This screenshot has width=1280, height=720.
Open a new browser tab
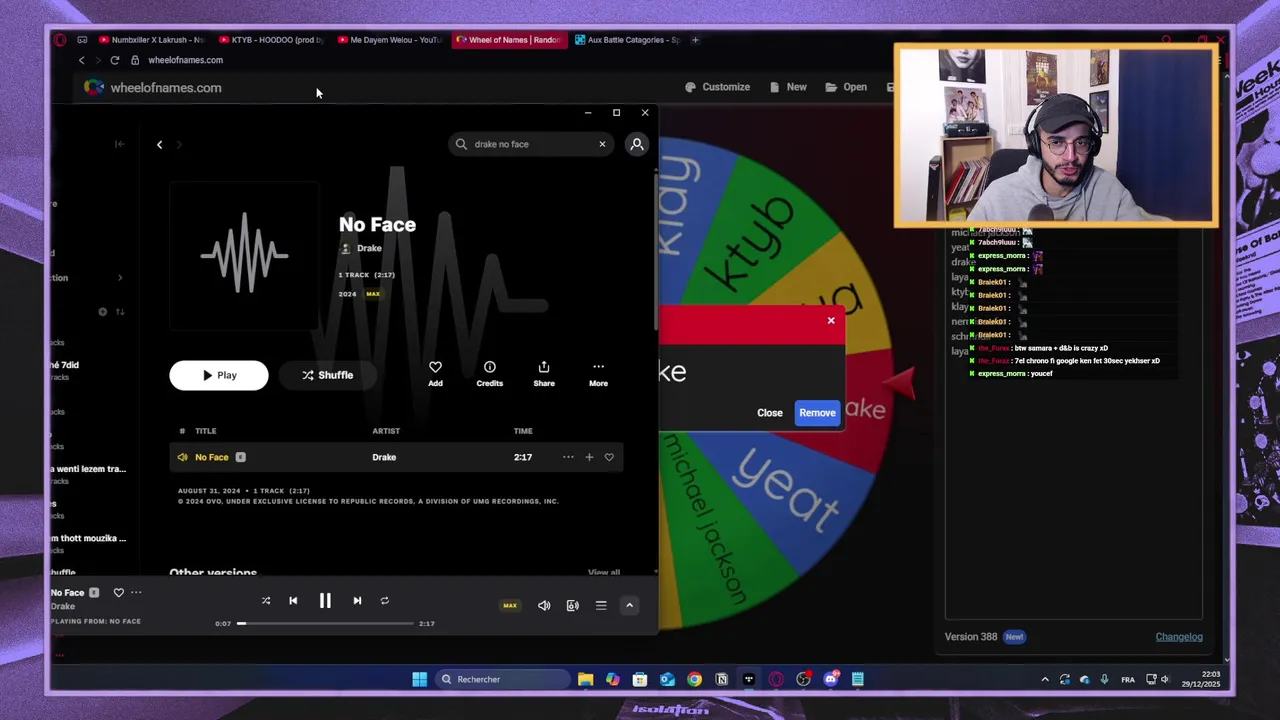[x=696, y=40]
